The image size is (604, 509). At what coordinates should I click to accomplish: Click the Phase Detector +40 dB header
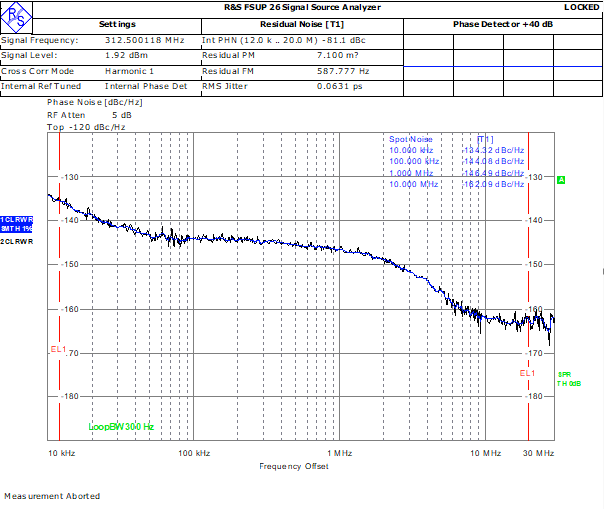(503, 24)
